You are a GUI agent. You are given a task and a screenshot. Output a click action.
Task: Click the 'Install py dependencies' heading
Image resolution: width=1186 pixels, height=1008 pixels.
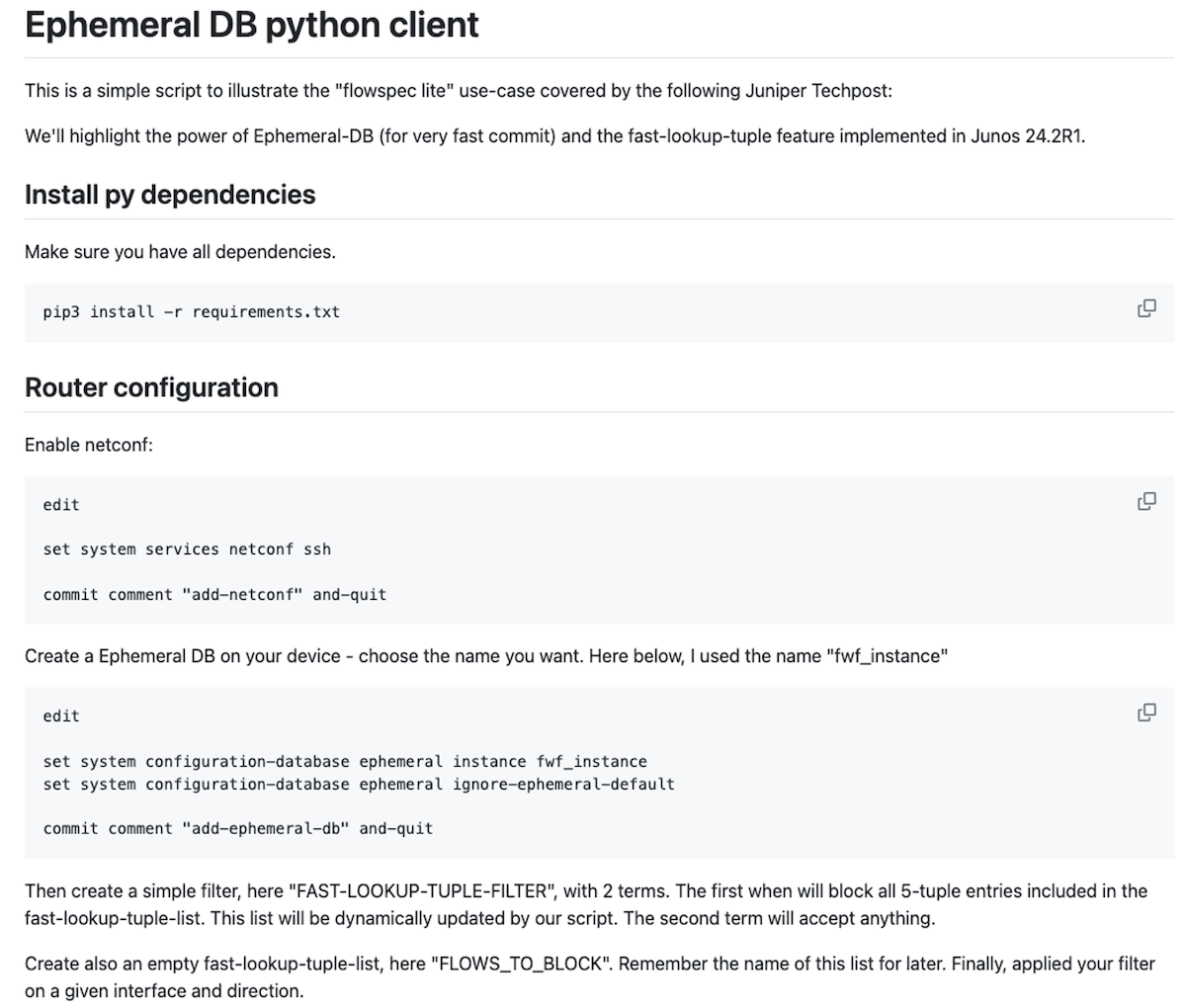(170, 194)
